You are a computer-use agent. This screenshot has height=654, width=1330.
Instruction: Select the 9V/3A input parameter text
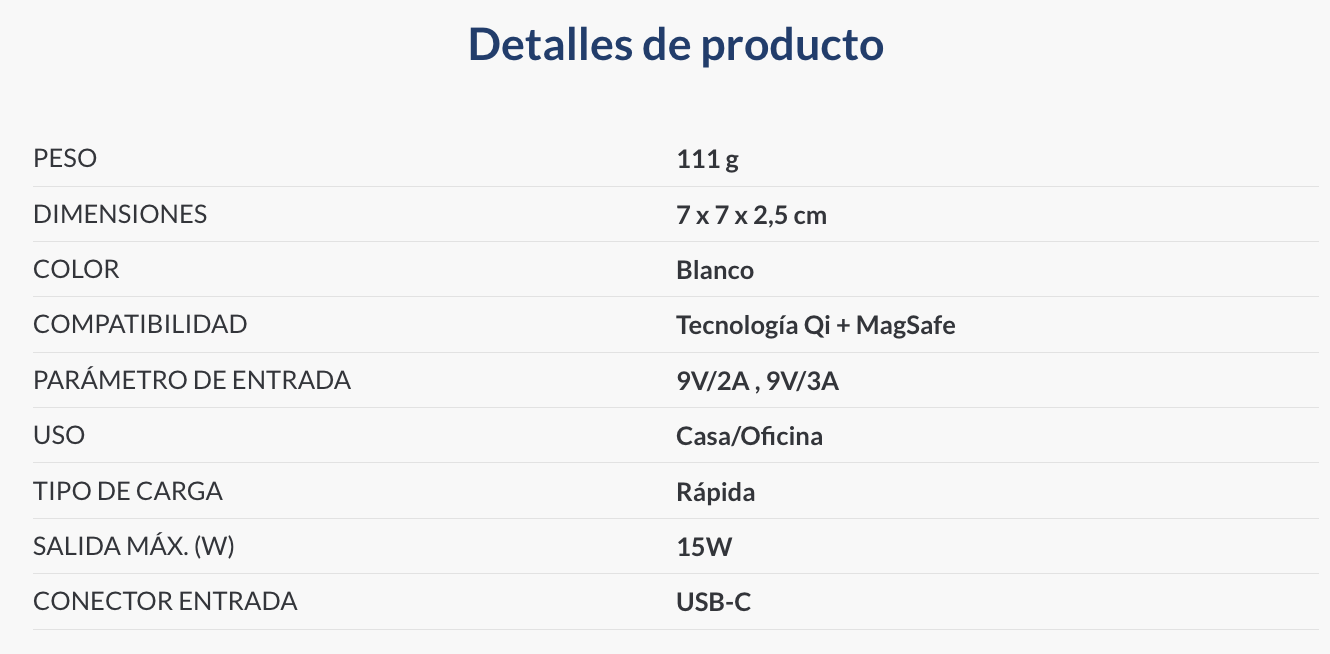click(x=802, y=381)
